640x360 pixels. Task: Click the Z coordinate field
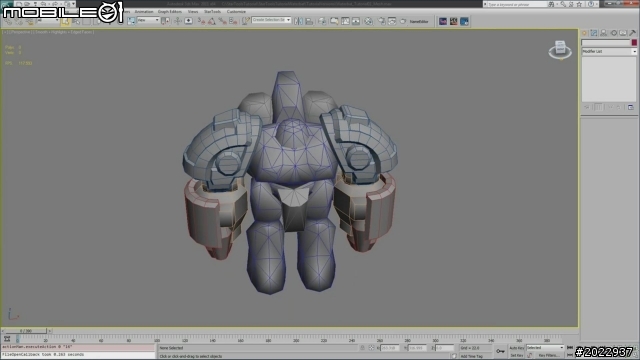pos(444,348)
